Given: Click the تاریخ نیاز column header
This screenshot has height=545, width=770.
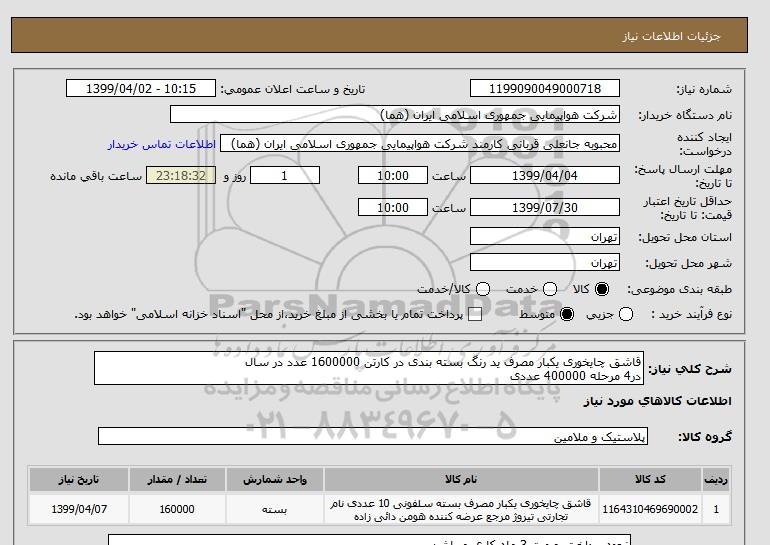Looking at the screenshot, I should (x=79, y=480).
